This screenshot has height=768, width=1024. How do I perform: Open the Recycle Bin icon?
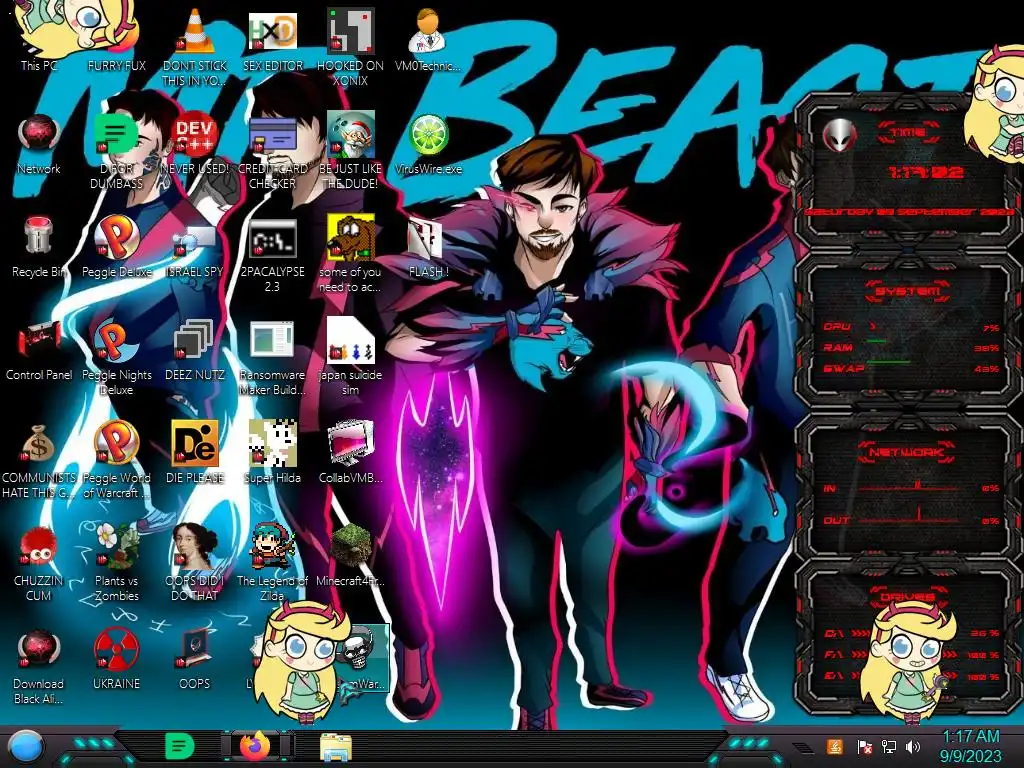[39, 247]
